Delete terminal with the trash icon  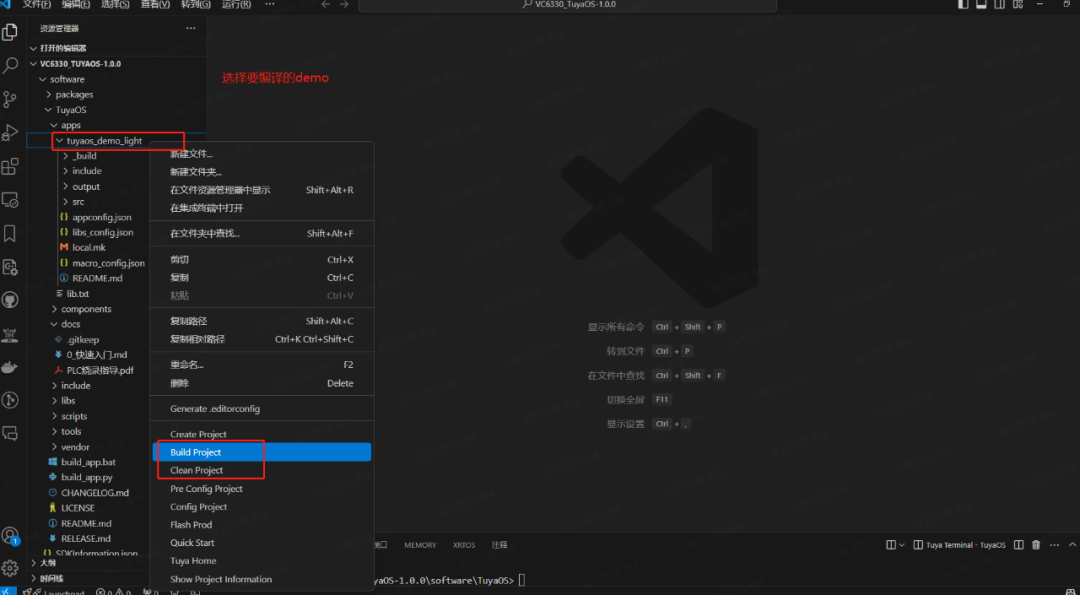[1036, 545]
